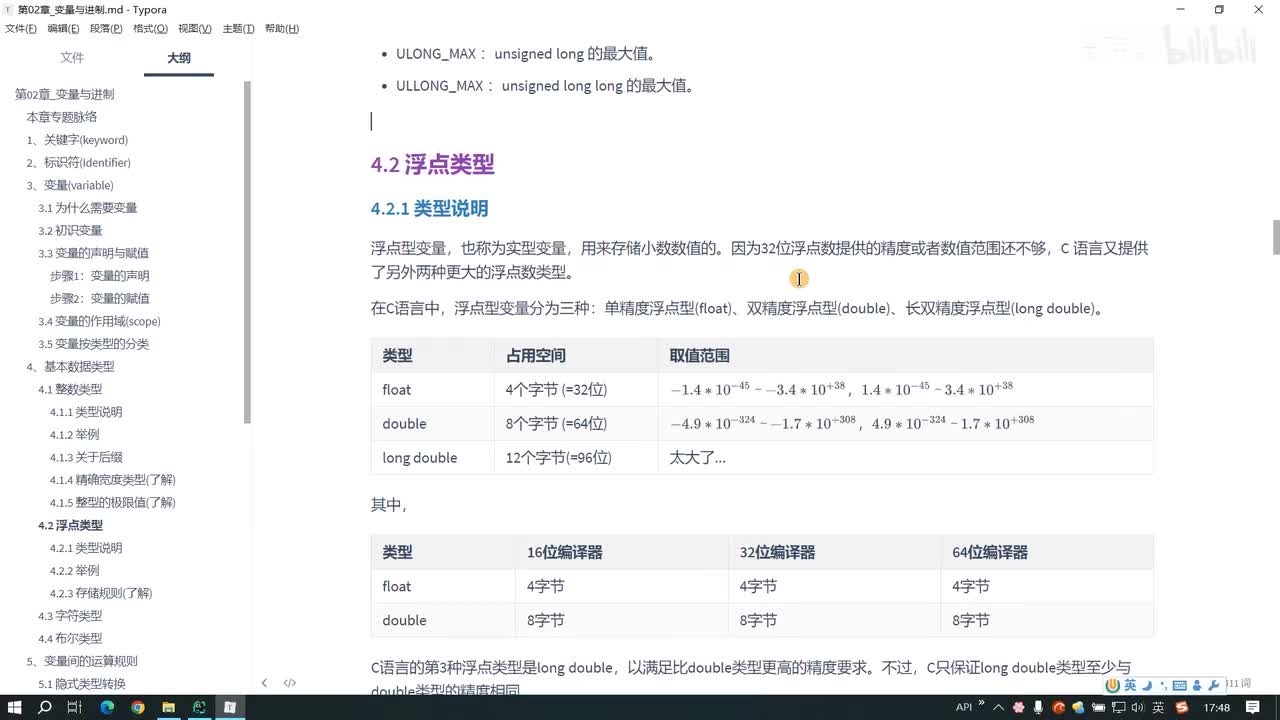The width and height of the screenshot is (1280, 720).
Task: Toggle the moon half-width icon in IME toolbar
Action: point(1148,685)
